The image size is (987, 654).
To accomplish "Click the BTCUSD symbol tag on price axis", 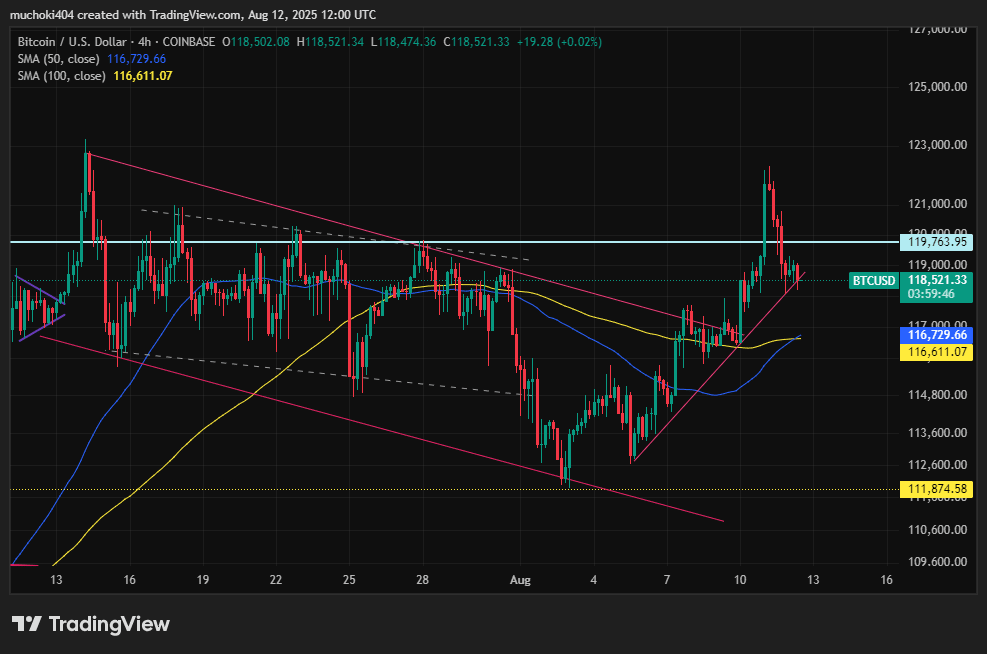I will (874, 281).
